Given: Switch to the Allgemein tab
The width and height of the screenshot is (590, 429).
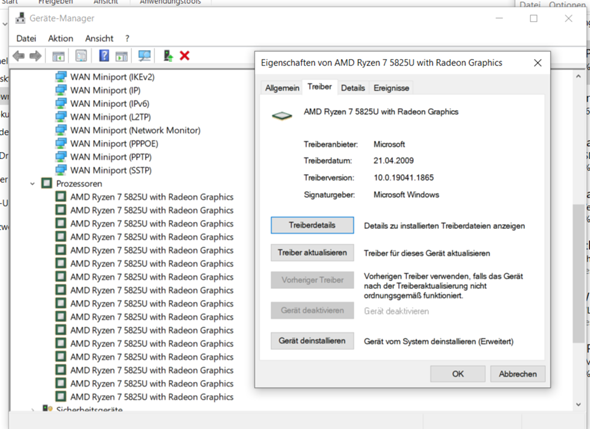Looking at the screenshot, I should (282, 88).
